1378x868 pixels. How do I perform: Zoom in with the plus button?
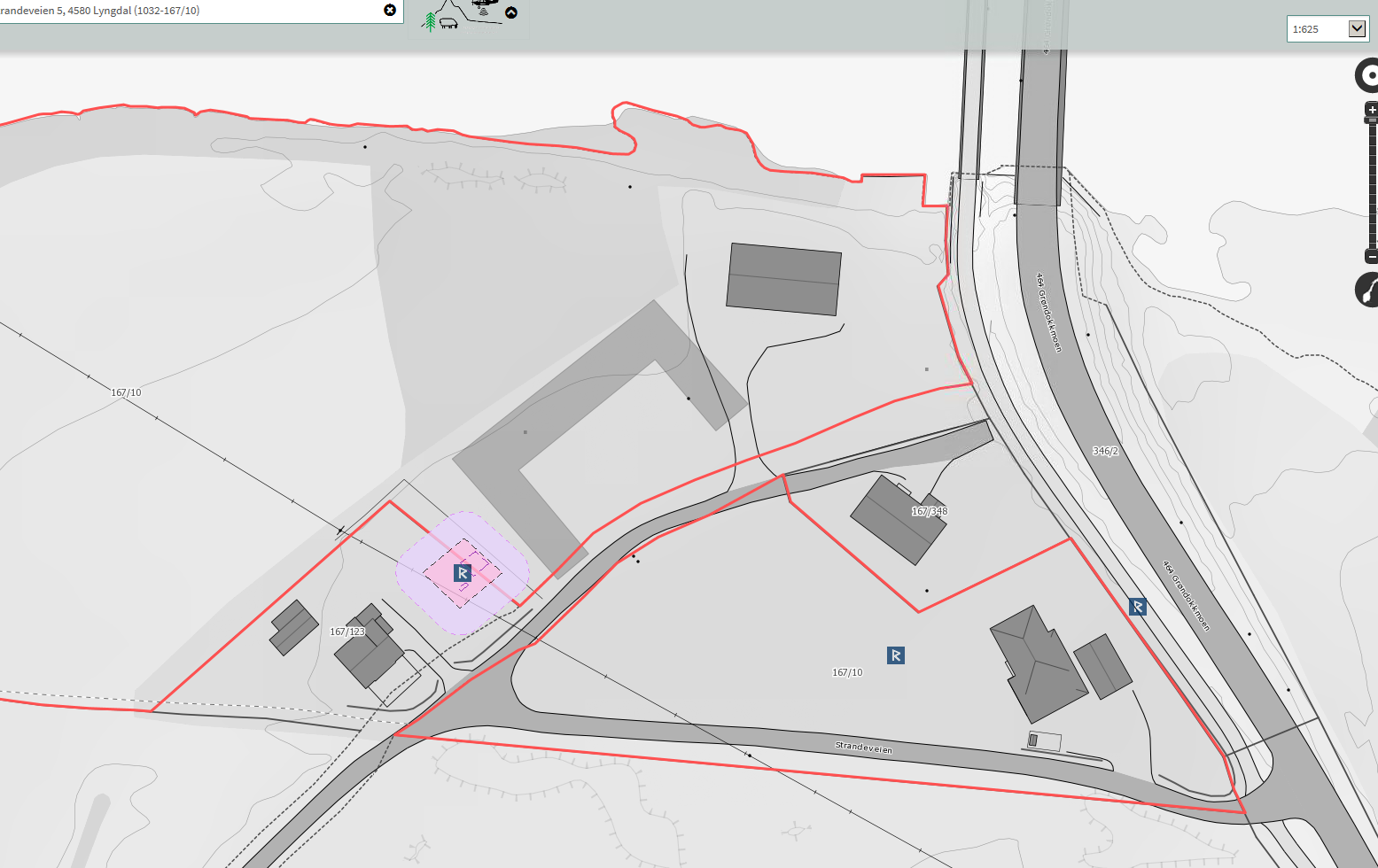pyautogui.click(x=1372, y=110)
